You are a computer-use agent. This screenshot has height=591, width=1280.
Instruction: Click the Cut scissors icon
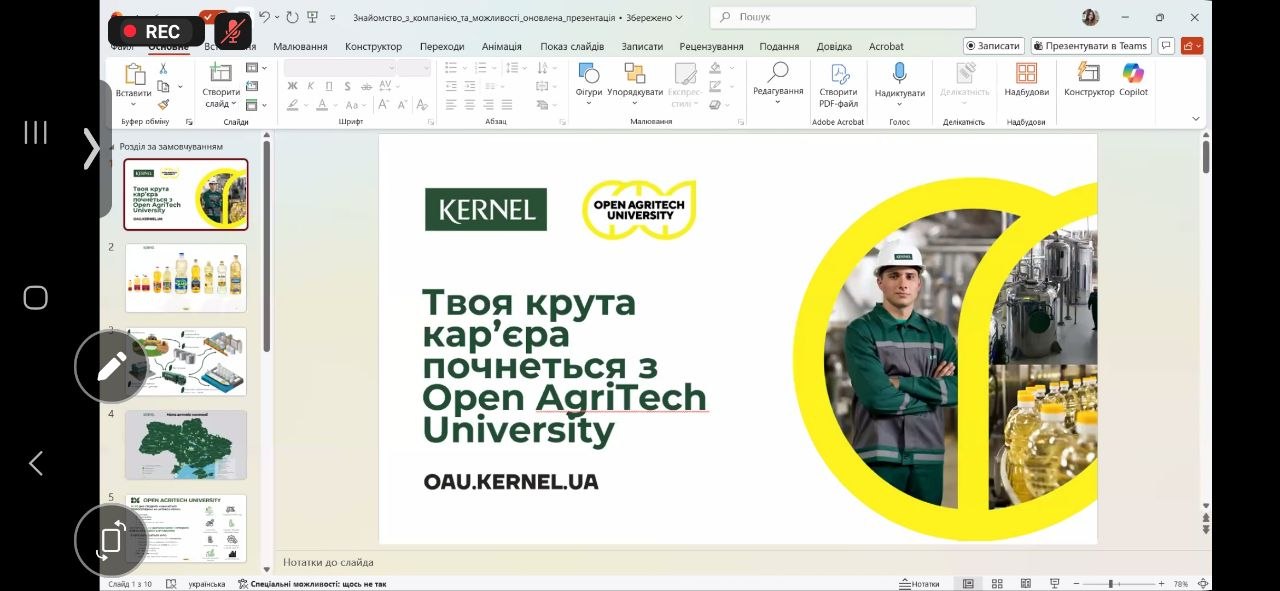pyautogui.click(x=163, y=68)
